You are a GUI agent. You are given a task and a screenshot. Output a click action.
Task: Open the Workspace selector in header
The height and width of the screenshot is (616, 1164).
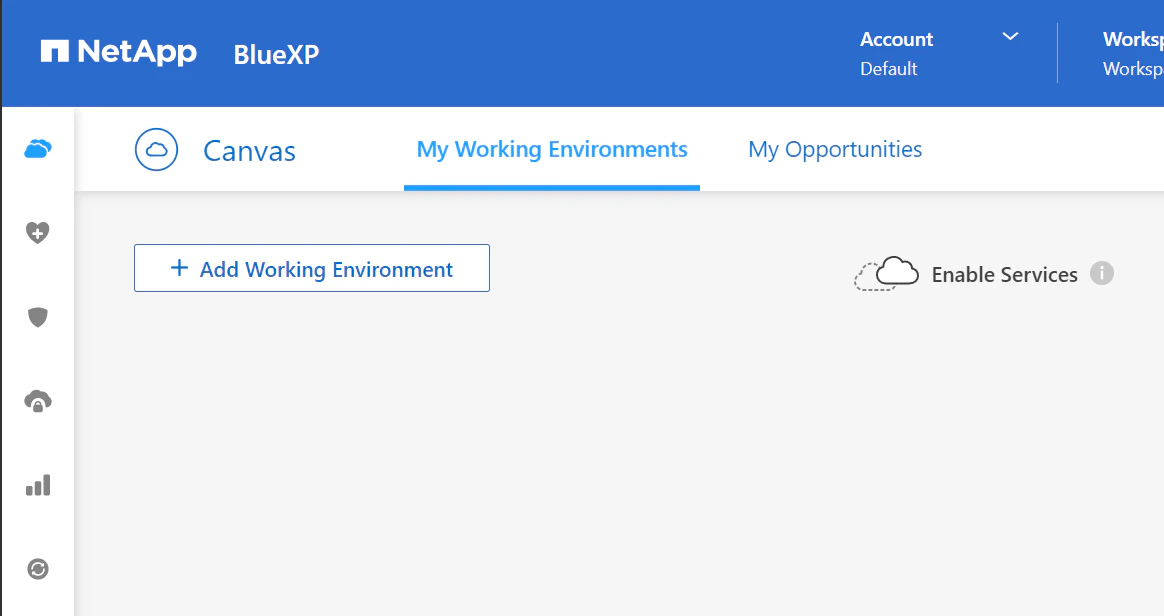click(1133, 53)
